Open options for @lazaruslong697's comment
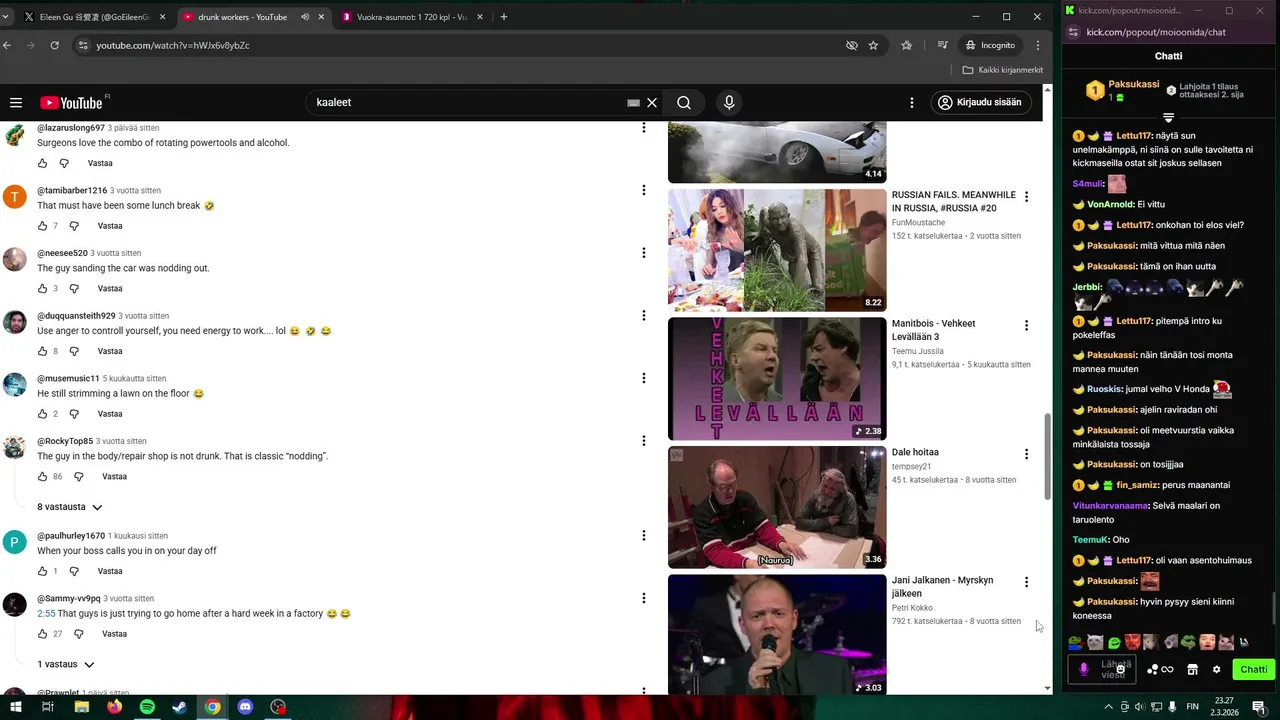The height and width of the screenshot is (720, 1280). point(644,128)
